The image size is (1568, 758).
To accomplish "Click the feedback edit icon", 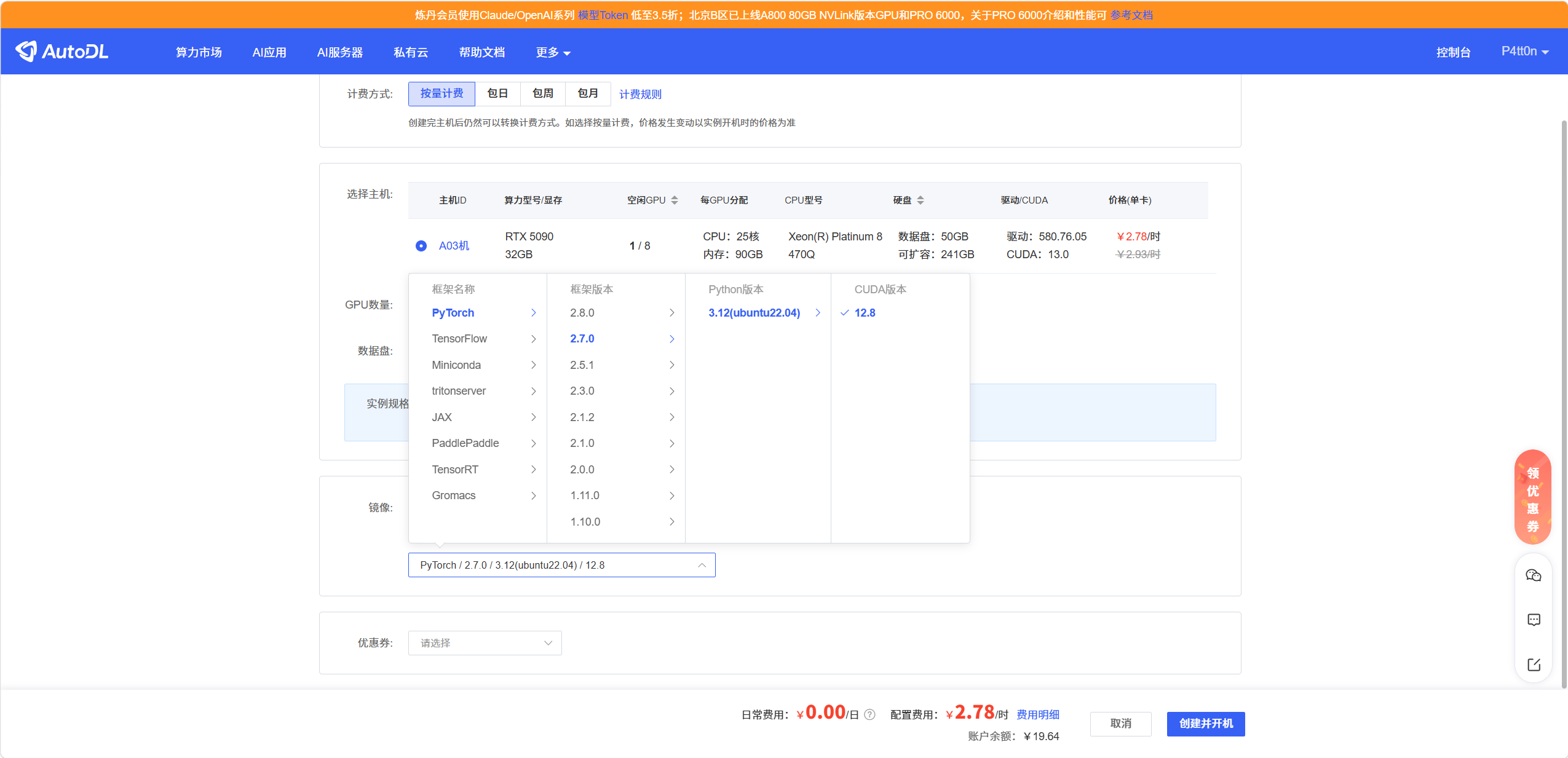I will click(1534, 665).
